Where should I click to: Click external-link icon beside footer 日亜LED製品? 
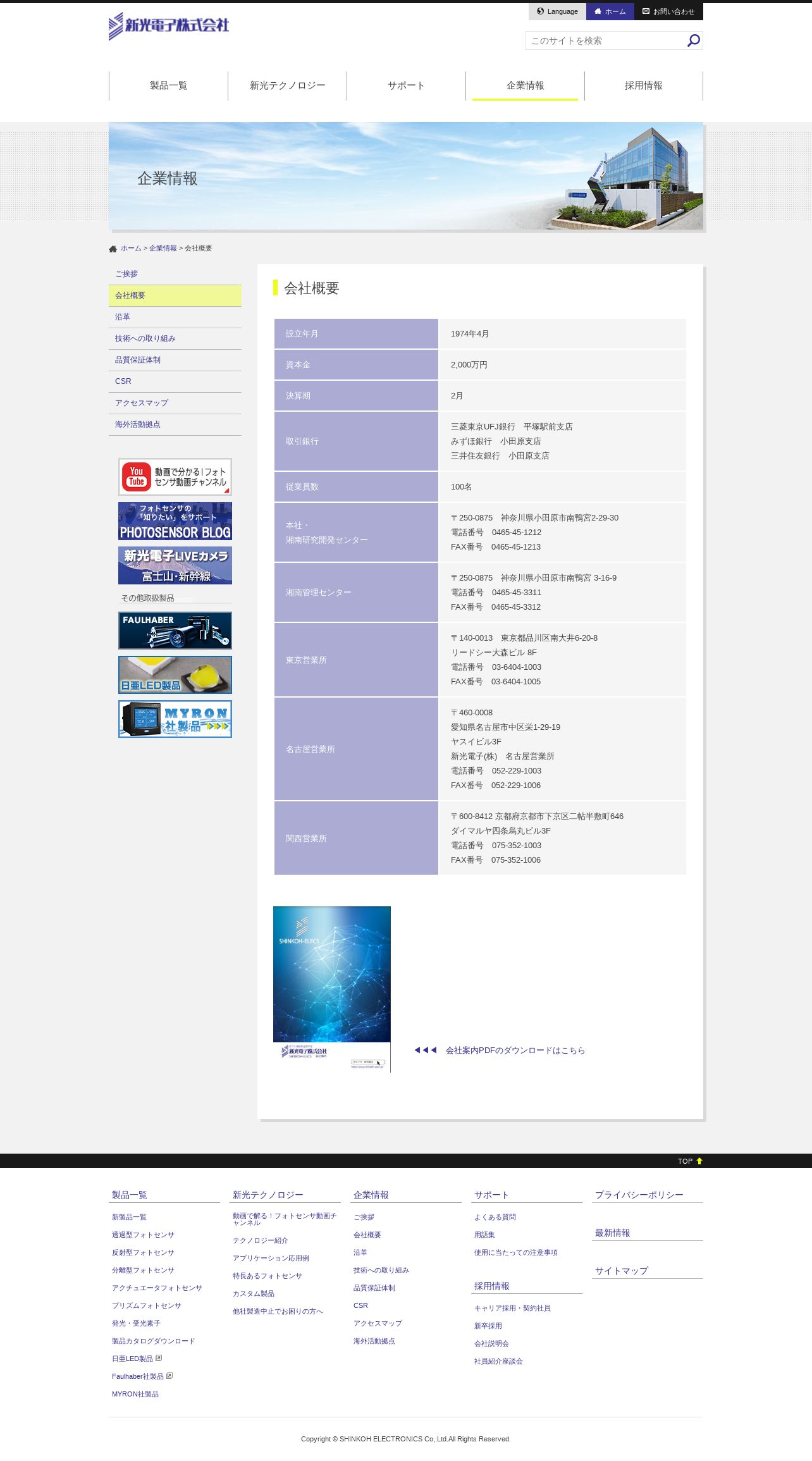click(159, 1358)
